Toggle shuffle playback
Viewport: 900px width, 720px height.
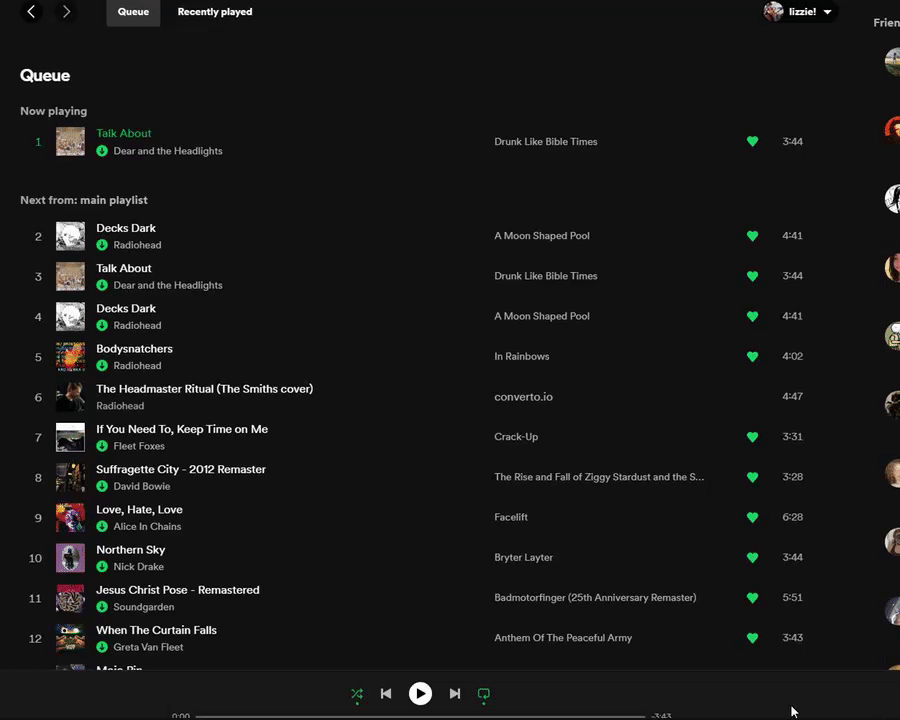point(357,694)
